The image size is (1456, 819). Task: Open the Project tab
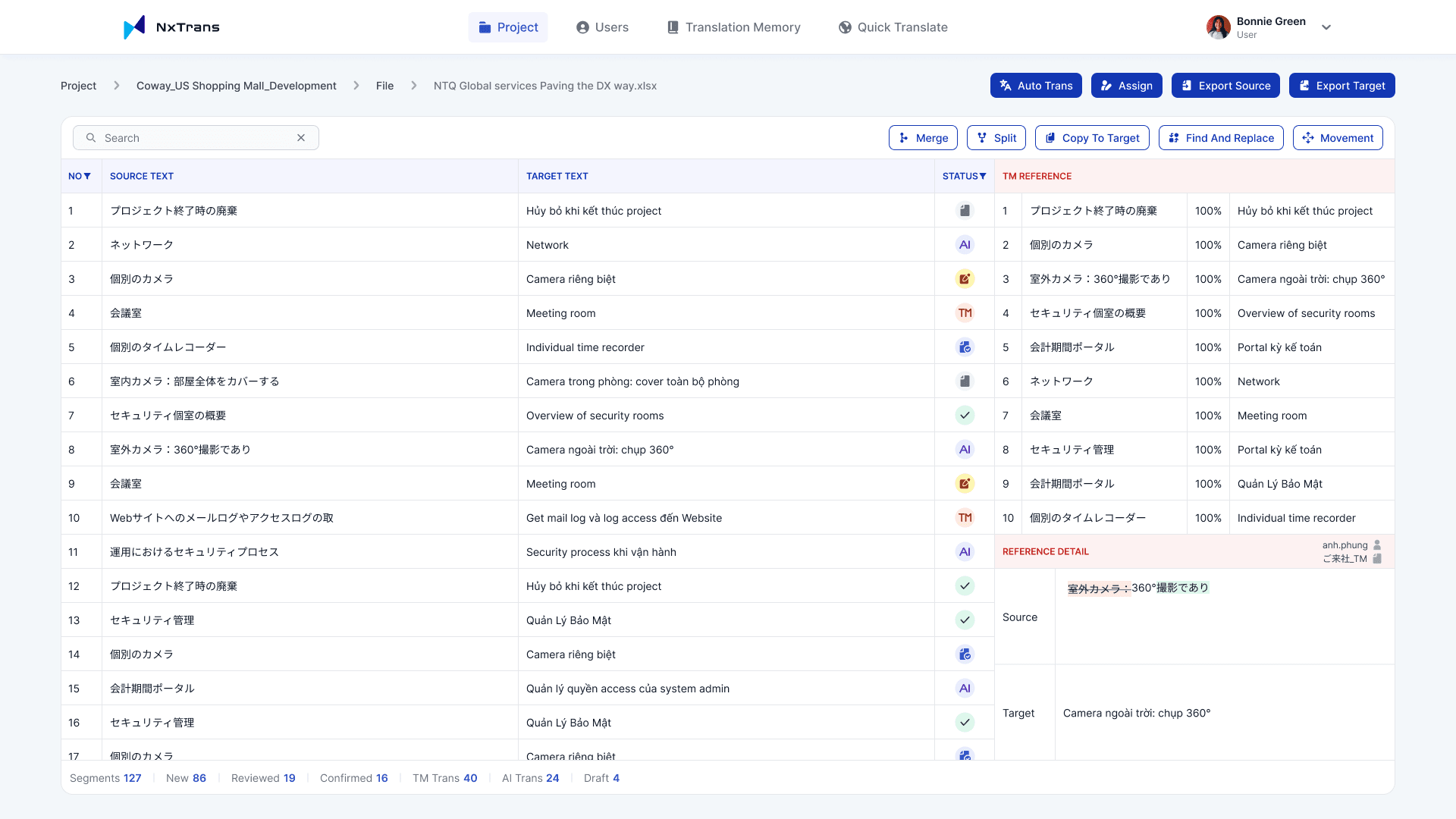[x=508, y=27]
